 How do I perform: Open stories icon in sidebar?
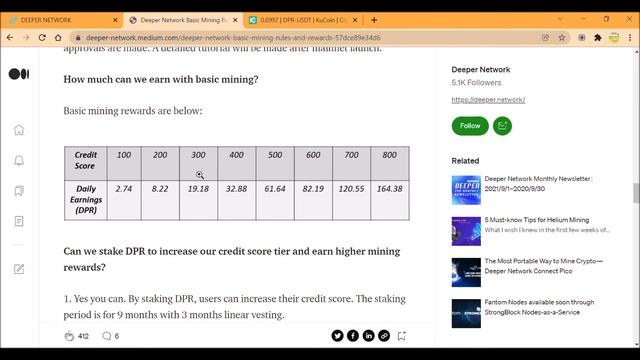coord(19,221)
